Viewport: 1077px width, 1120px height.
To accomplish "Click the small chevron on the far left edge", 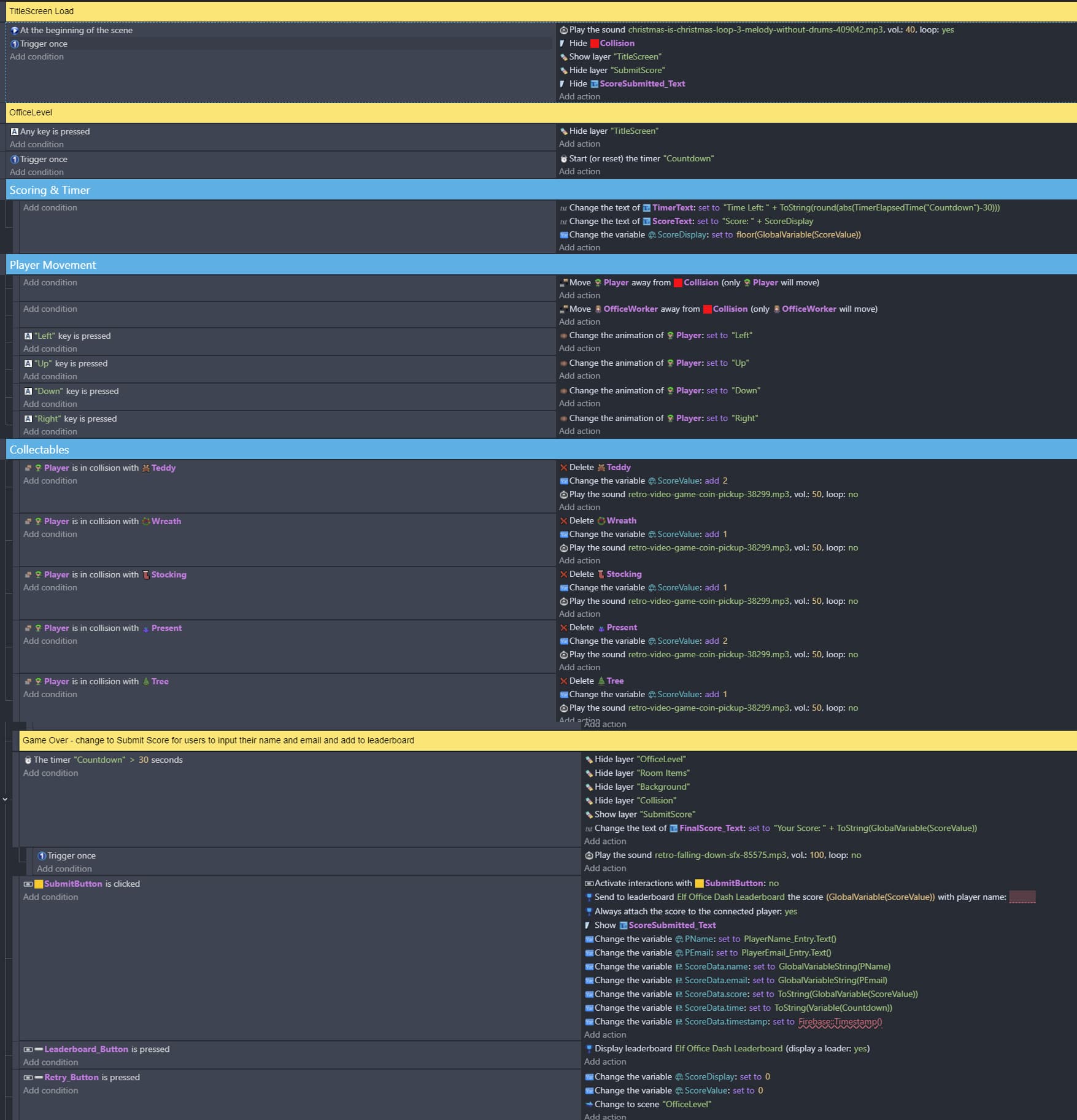I will tap(5, 800).
